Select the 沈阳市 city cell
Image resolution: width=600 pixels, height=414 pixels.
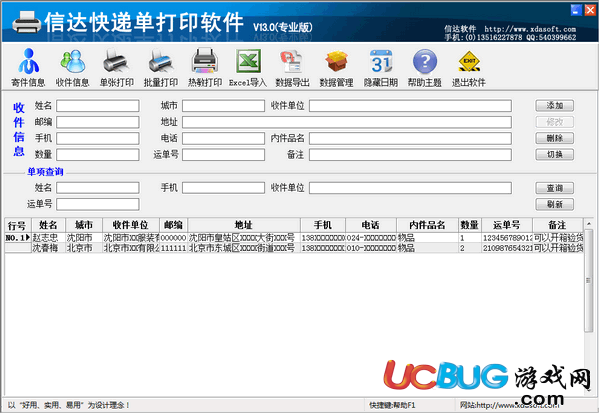click(x=84, y=238)
